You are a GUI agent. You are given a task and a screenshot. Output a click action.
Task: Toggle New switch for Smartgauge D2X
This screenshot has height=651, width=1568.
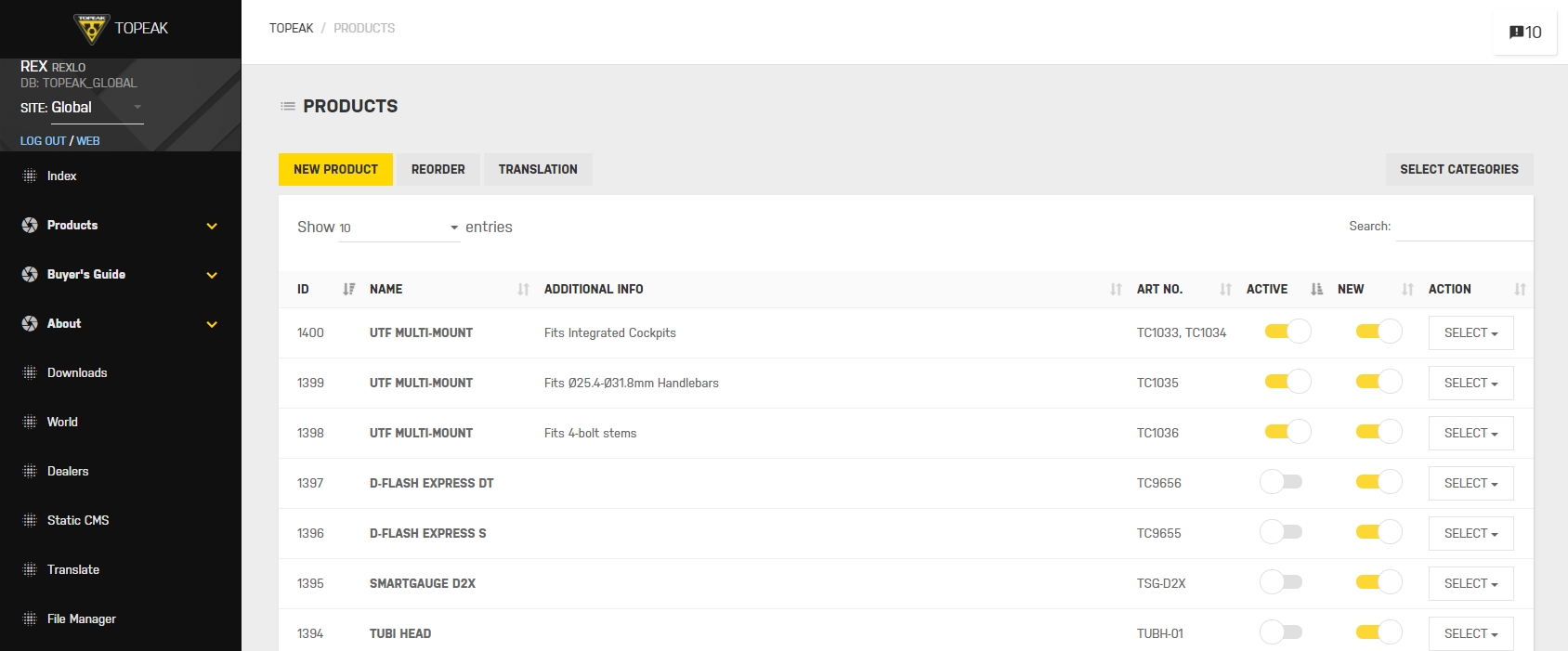(x=1378, y=582)
